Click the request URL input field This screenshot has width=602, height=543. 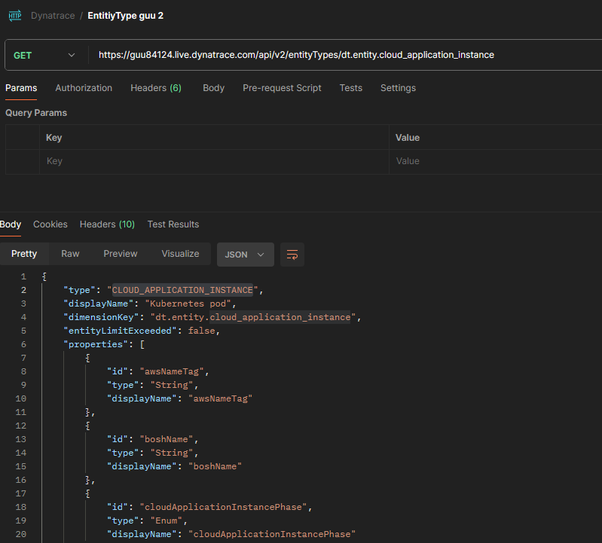click(x=340, y=55)
